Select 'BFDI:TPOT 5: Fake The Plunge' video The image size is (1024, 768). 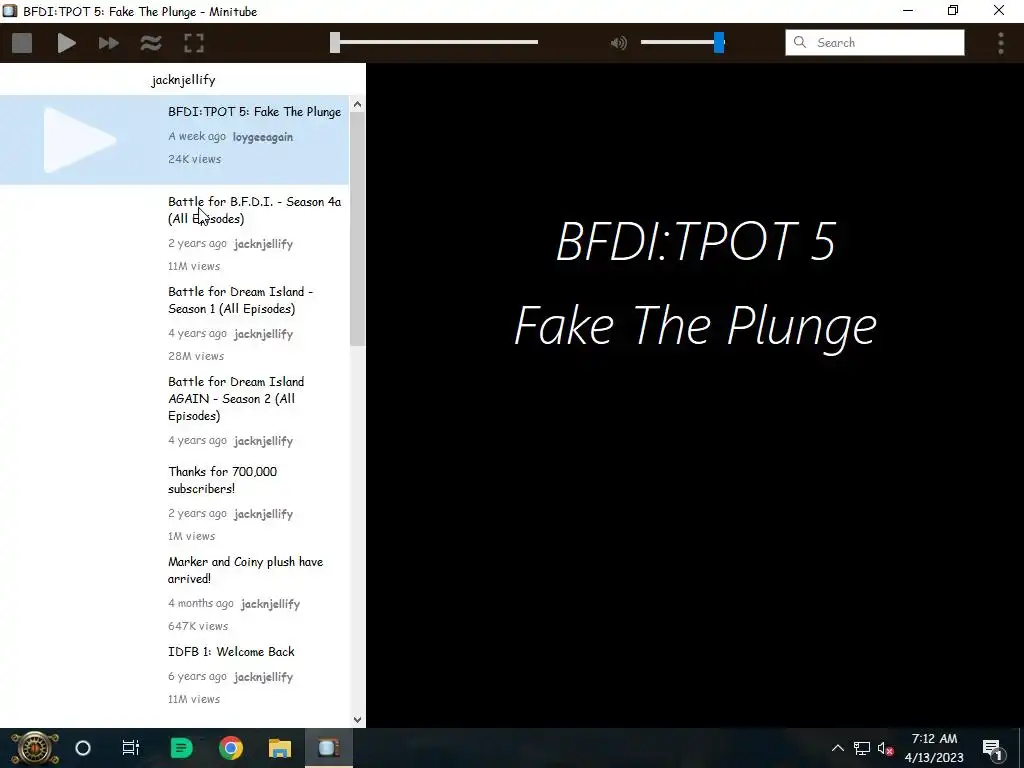pos(174,140)
